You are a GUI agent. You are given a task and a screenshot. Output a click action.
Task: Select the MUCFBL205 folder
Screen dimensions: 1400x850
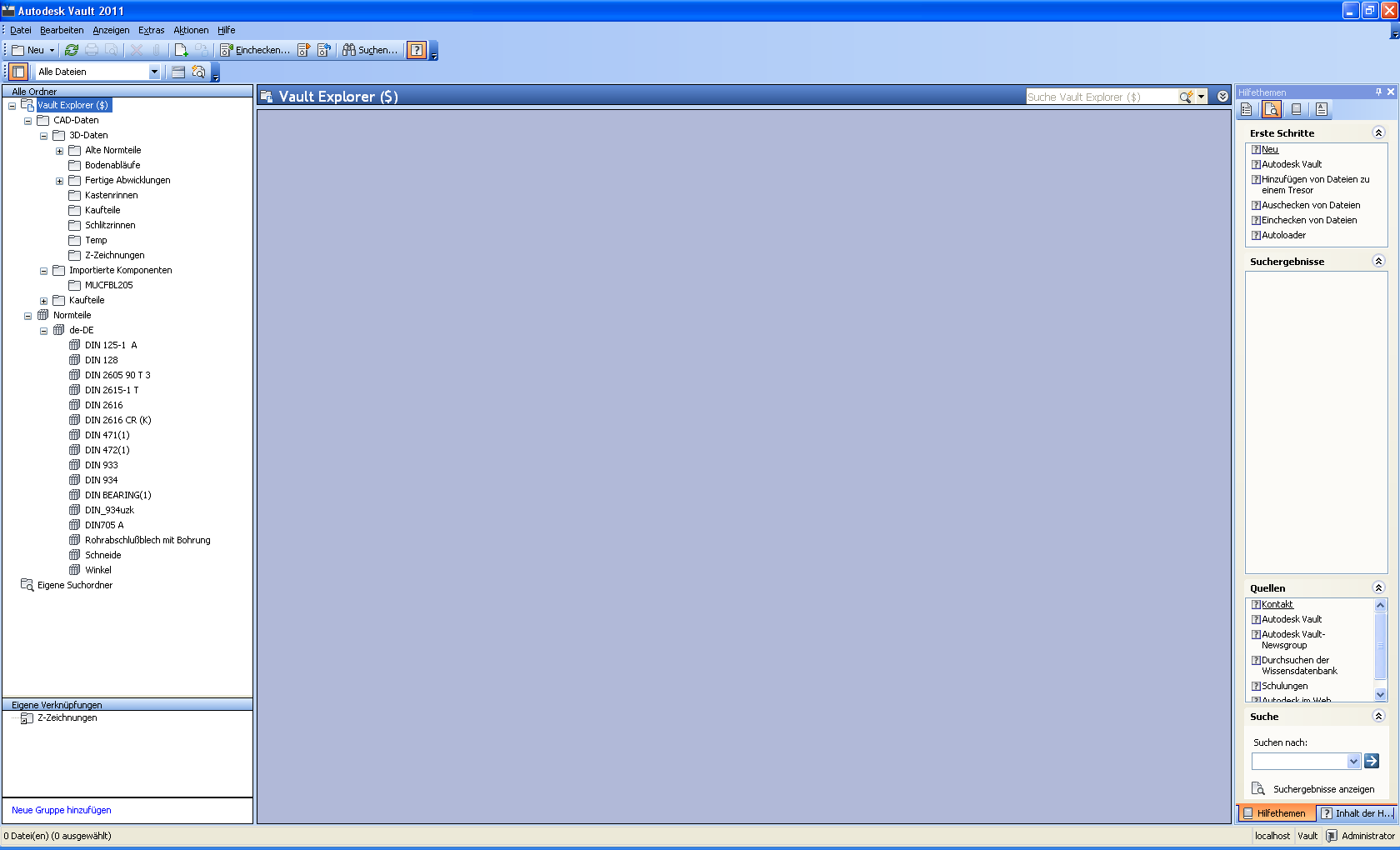coord(108,285)
